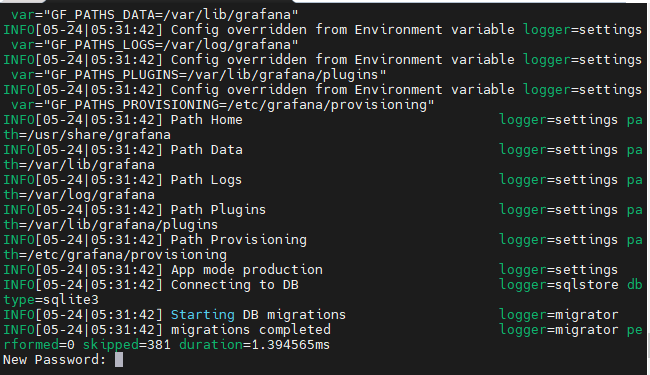Click the 'Path Provisioning' log message
Viewport: 650px width, 375px height.
239,240
